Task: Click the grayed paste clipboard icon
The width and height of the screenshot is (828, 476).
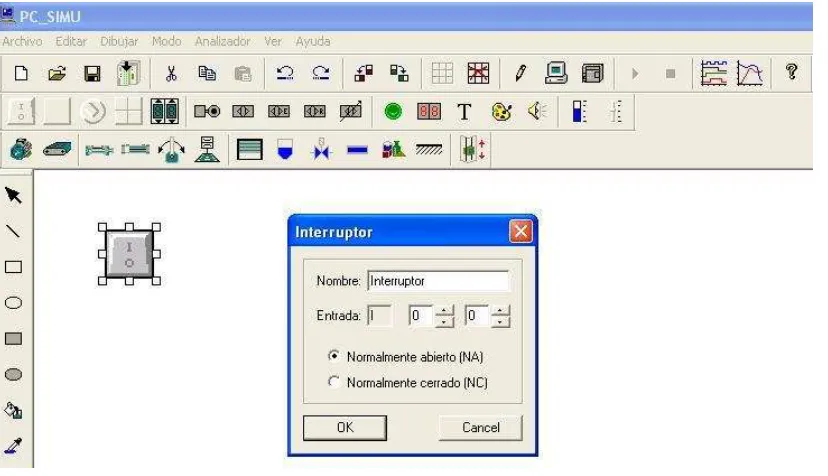Action: [242, 73]
